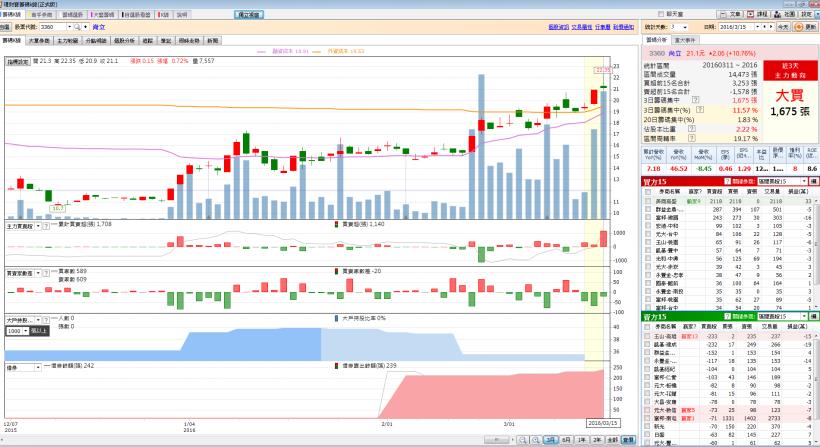The image size is (820, 447).
Task: Open stock code 3360 dropdown arrow
Action: (70, 27)
